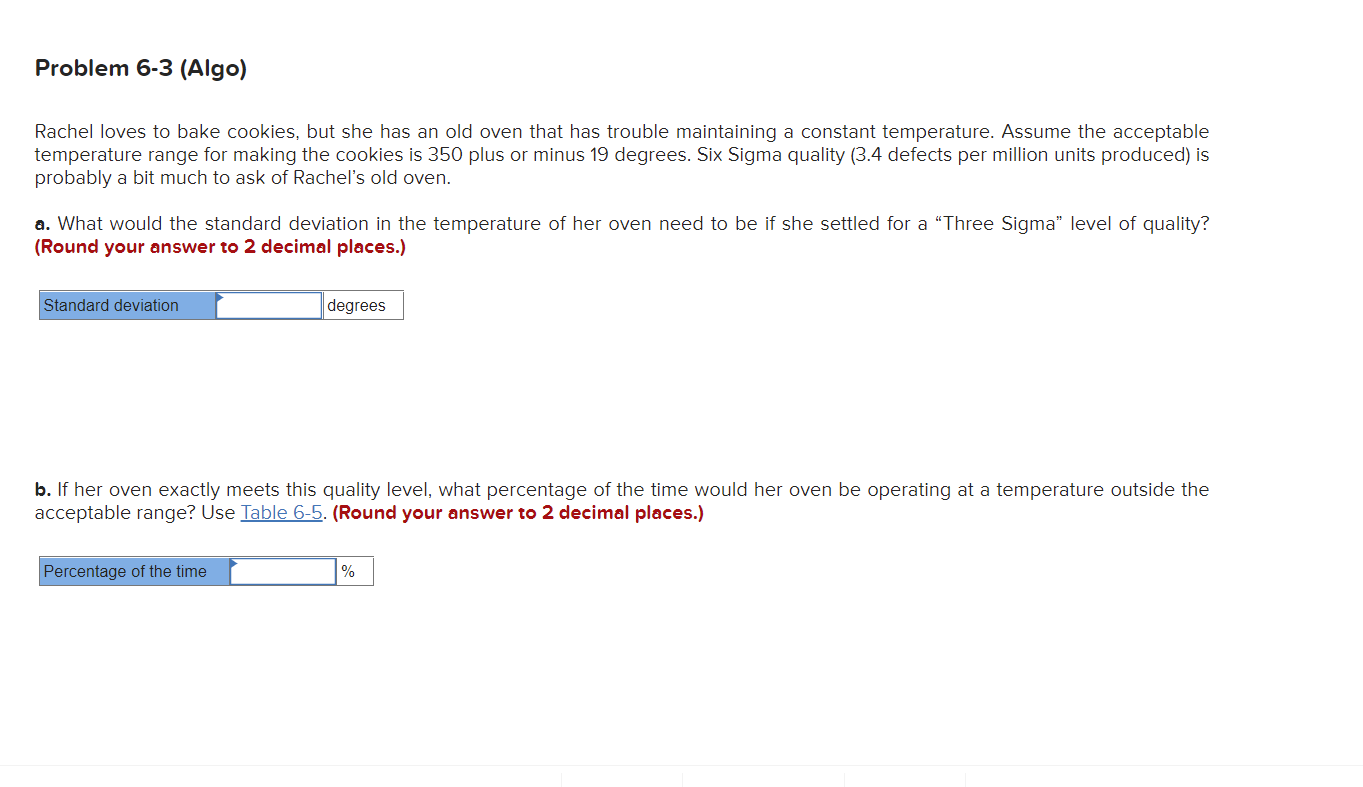This screenshot has height=787, width=1363.
Task: Click the second faint button at page bottom
Action: point(763,782)
